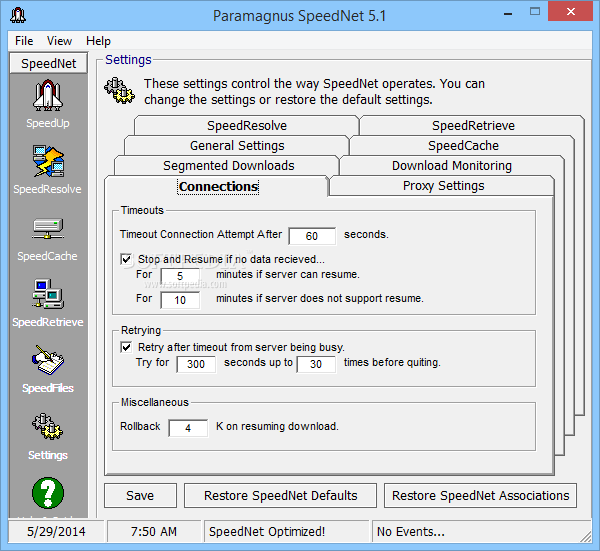Select the Settings gears sidebar icon
The image size is (600, 551).
coord(48,426)
